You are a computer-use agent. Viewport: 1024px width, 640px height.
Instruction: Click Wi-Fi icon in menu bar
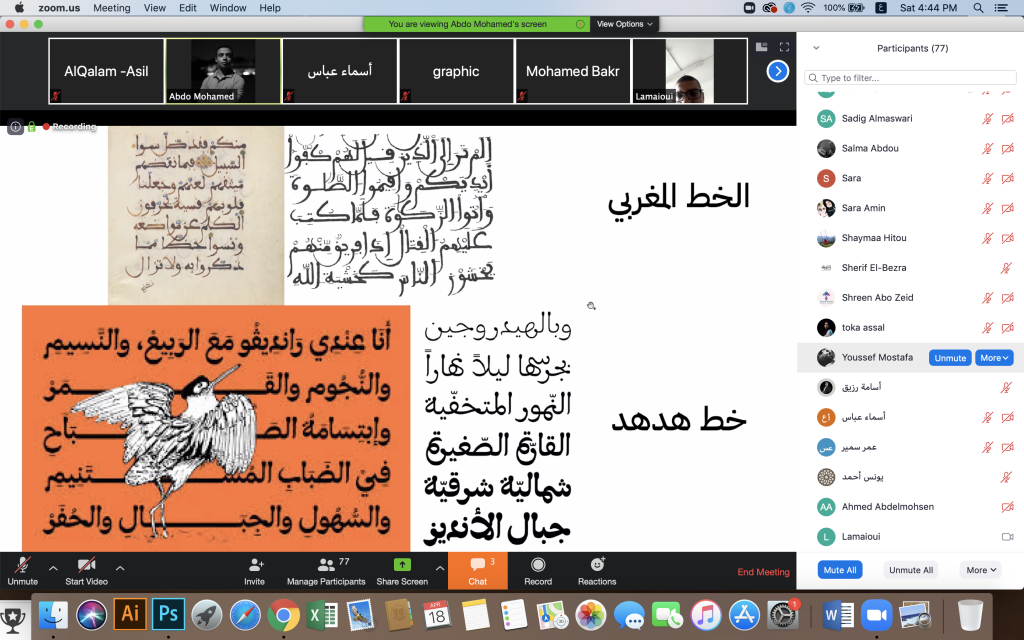point(808,8)
